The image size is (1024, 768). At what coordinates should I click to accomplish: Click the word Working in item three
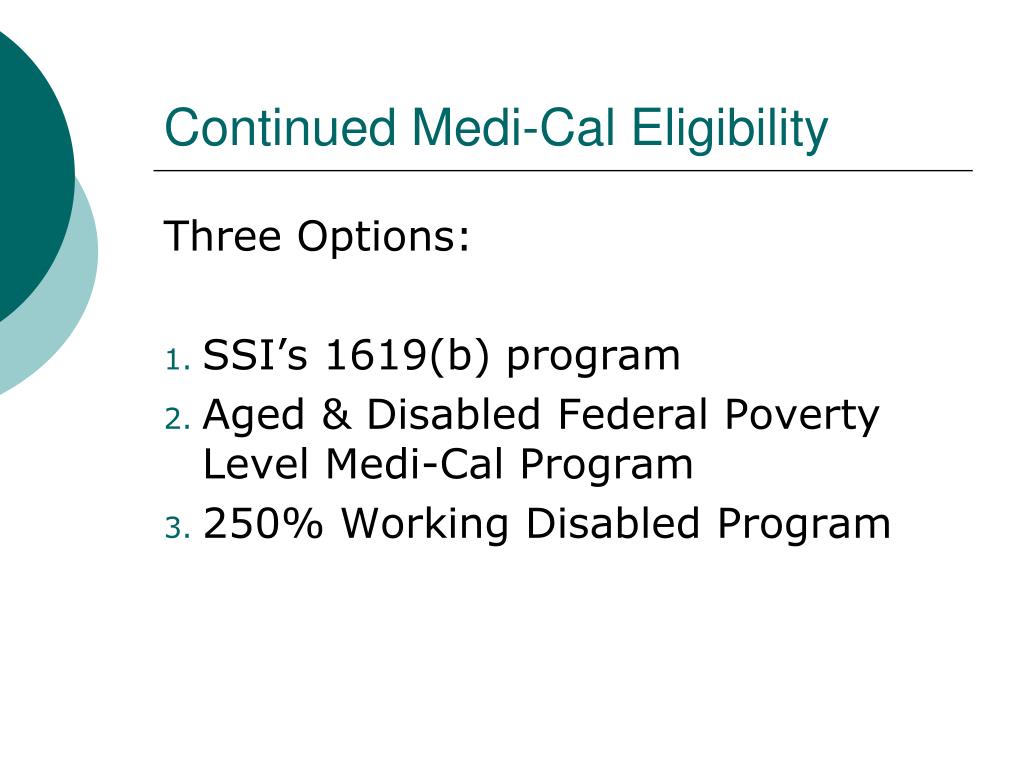tap(425, 525)
